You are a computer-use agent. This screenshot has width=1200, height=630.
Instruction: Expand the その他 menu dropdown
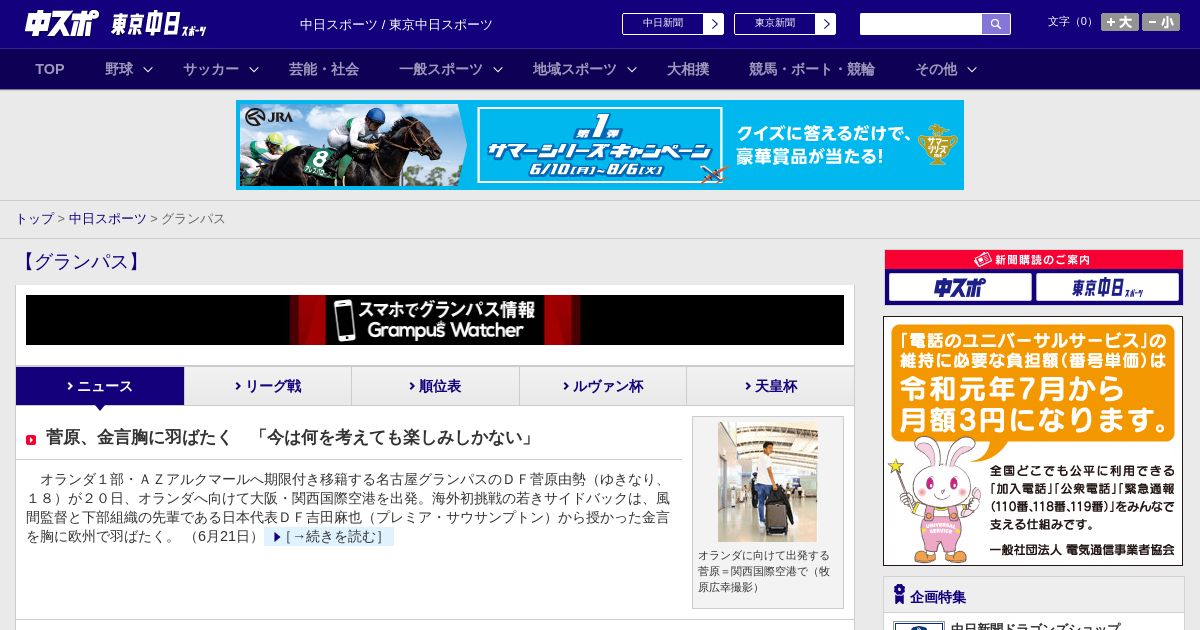coord(945,69)
